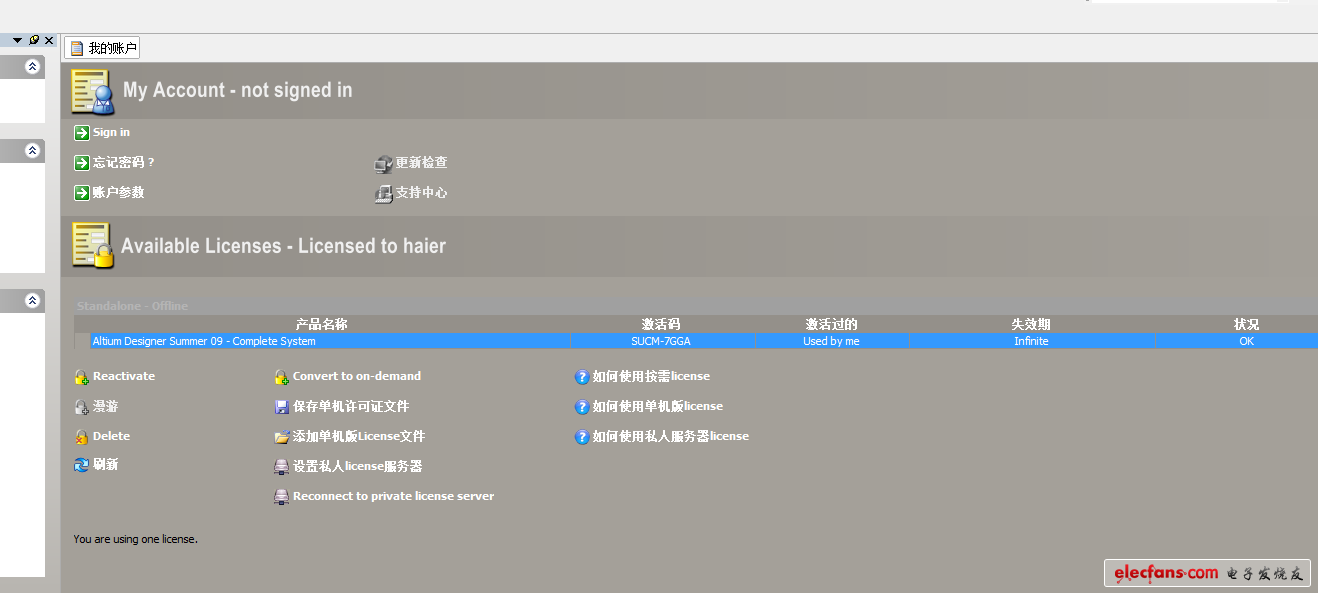The image size is (1318, 593).
Task: Click the 更新检查 link
Action: pyautogui.click(x=421, y=163)
